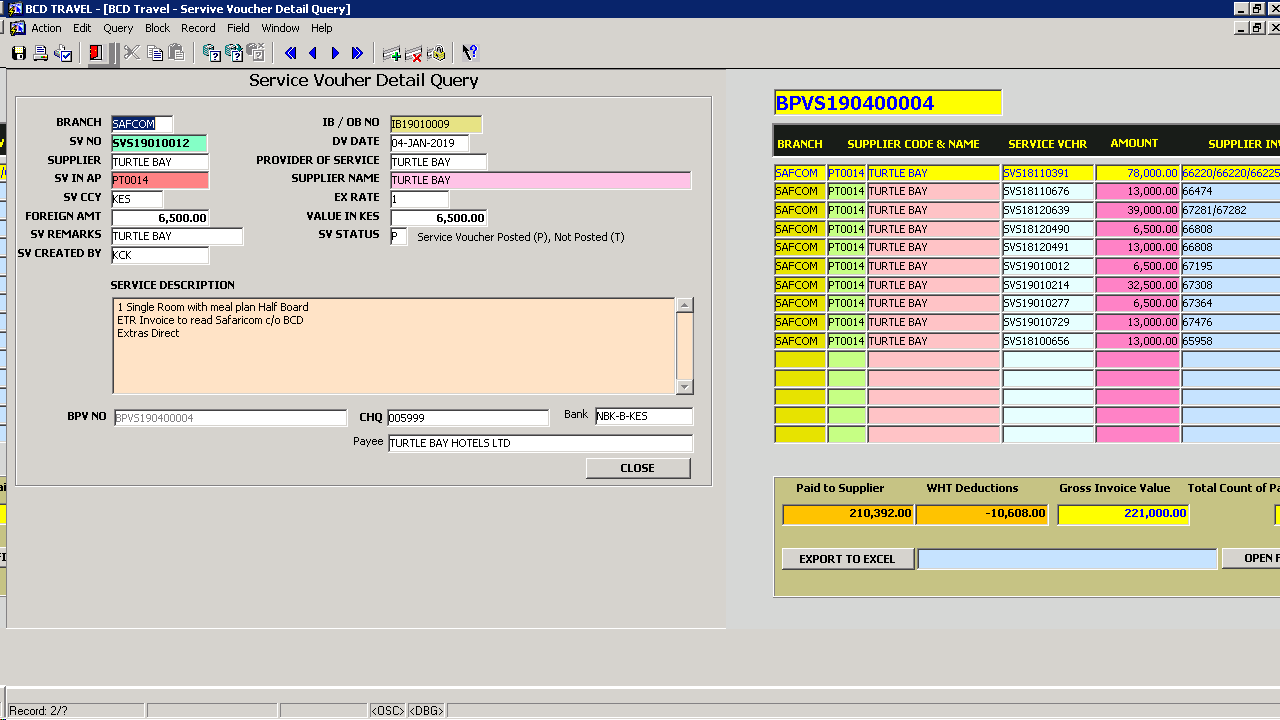Click the yellow BPVS190400004 header field
Image resolution: width=1280 pixels, height=720 pixels.
point(888,103)
